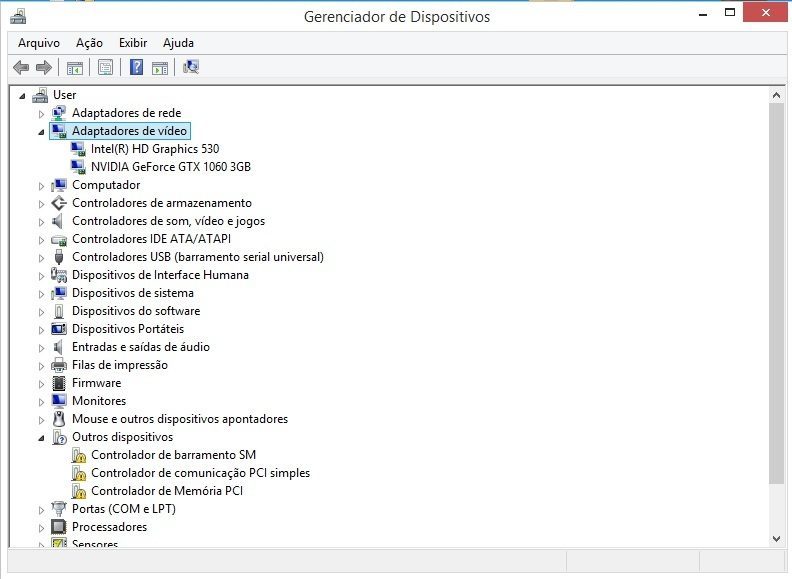The image size is (792, 579).
Task: Click the mouse icon for pointing devices
Action: (x=59, y=419)
